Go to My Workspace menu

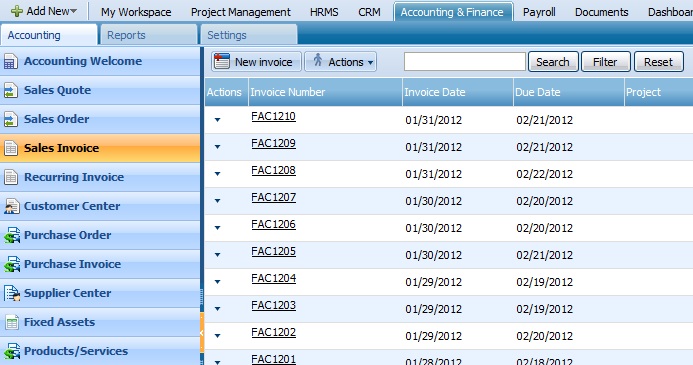pyautogui.click(x=136, y=12)
